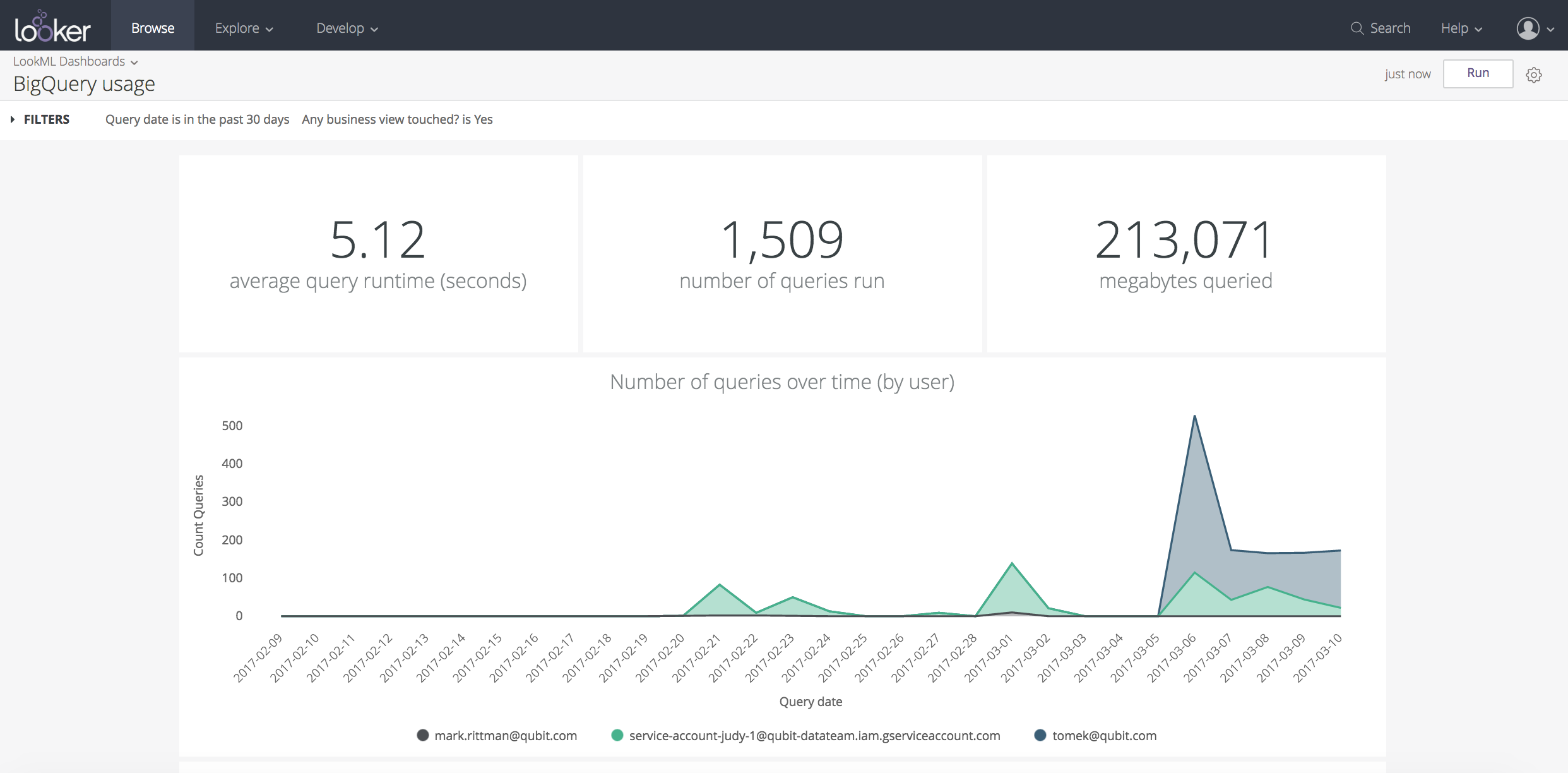
Task: Toggle mark.rittman@qubit.com legend series
Action: 497,736
